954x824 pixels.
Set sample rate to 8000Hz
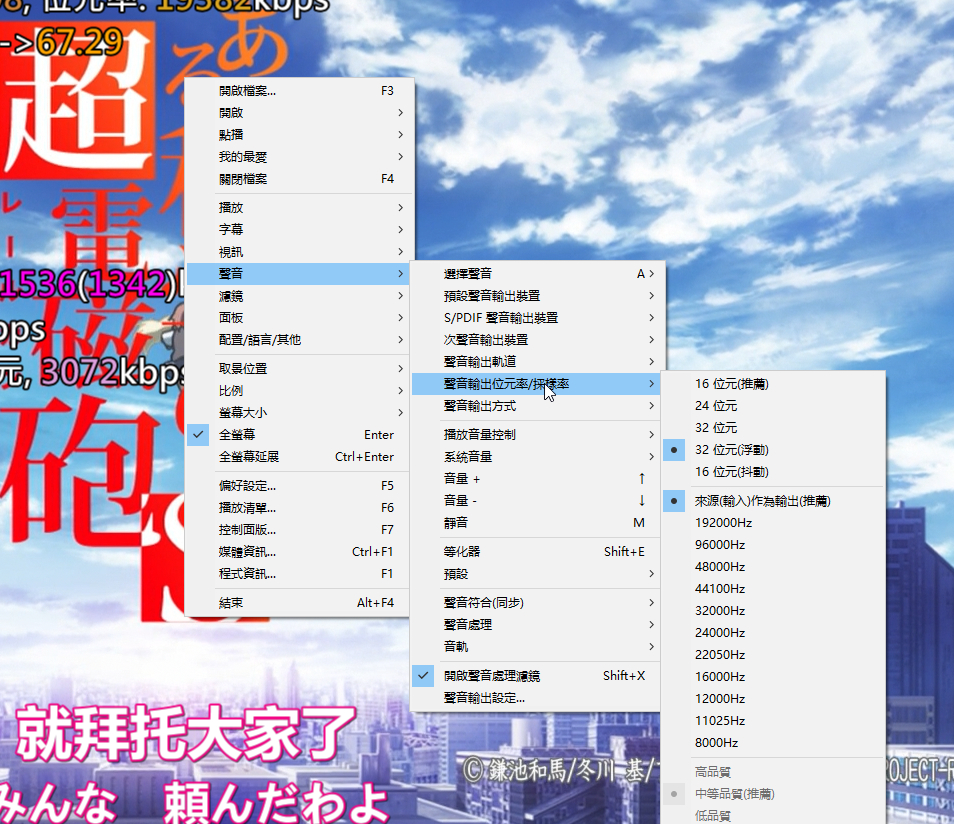click(773, 742)
